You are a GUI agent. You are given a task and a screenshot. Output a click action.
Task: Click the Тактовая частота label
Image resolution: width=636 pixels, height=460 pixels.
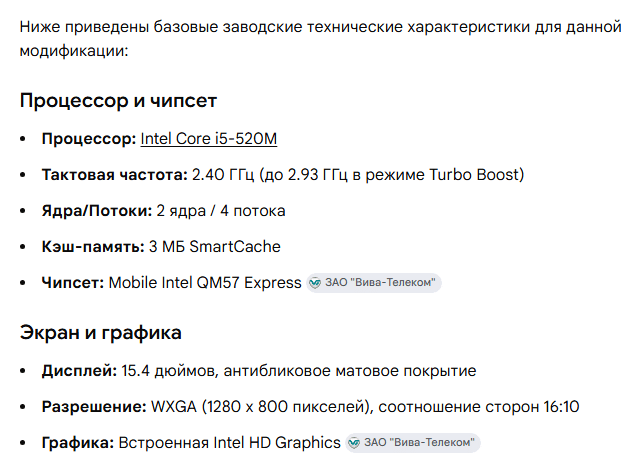[115, 175]
